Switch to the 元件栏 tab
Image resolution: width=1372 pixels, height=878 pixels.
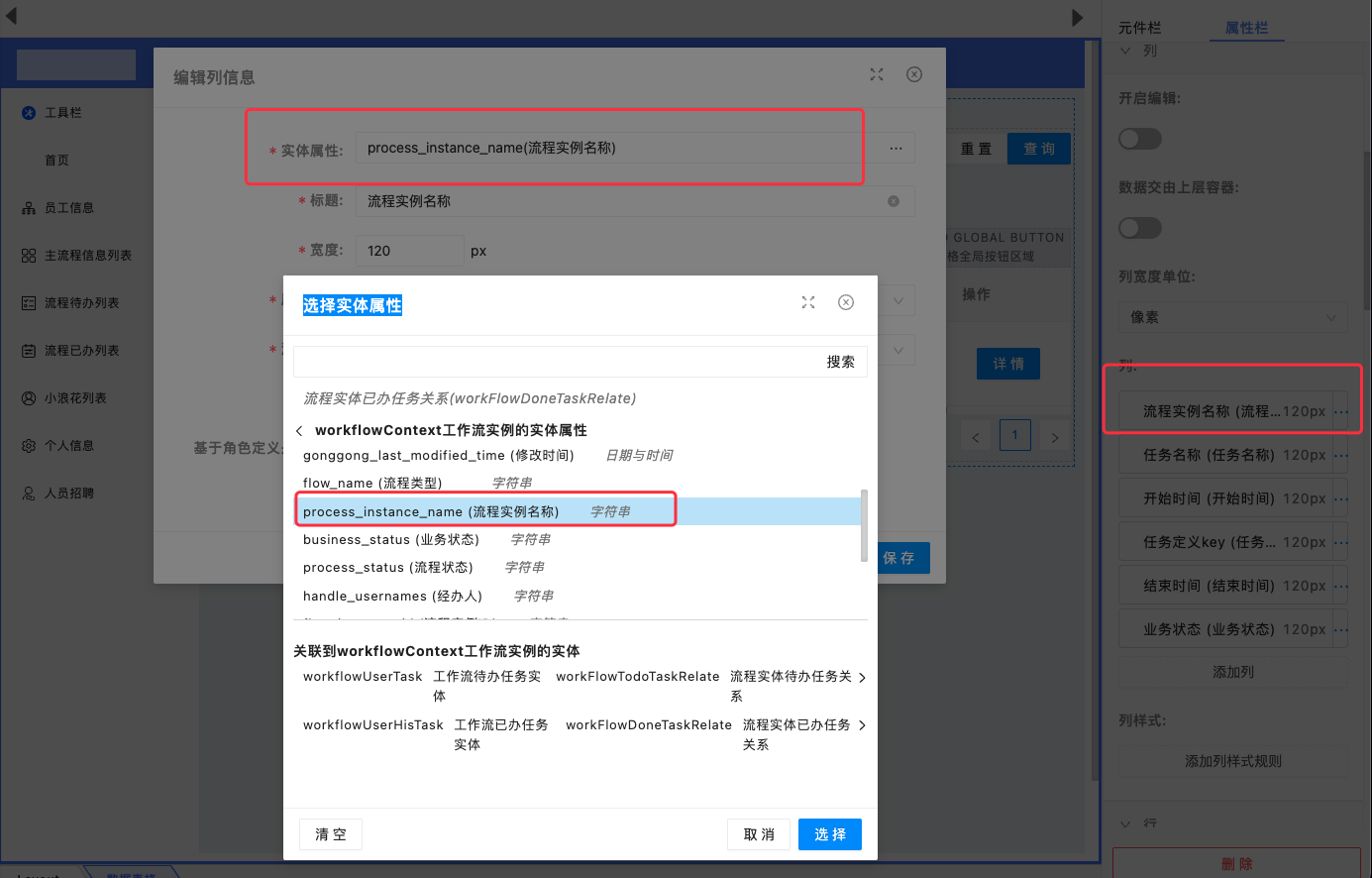click(1139, 28)
